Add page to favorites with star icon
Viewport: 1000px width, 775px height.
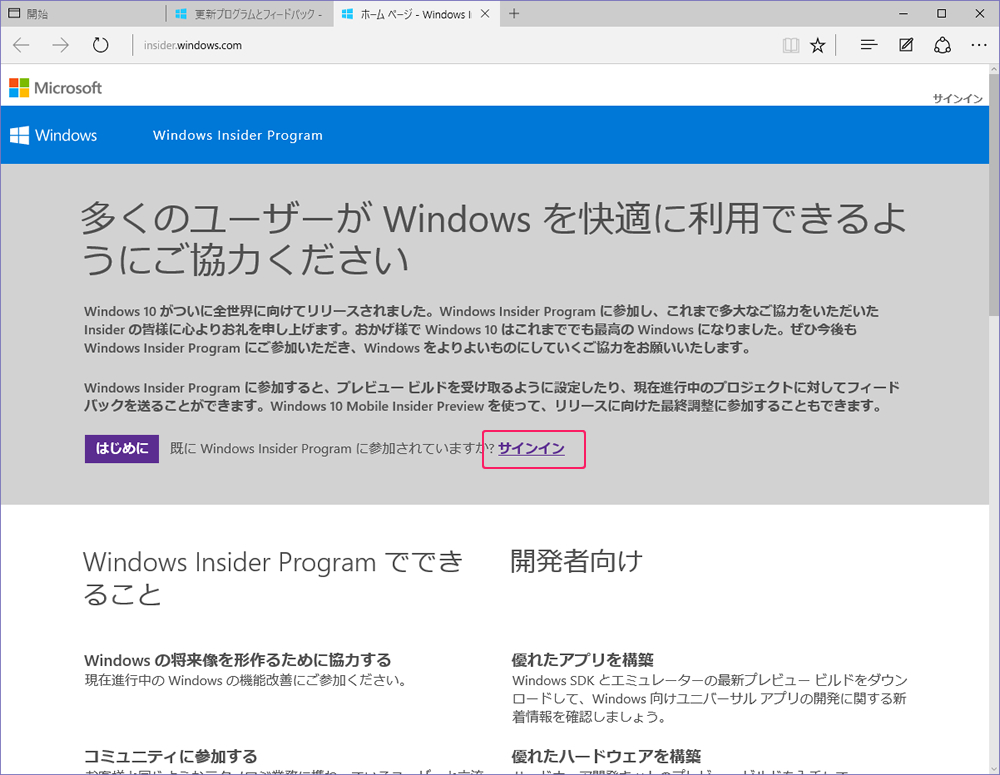(818, 45)
